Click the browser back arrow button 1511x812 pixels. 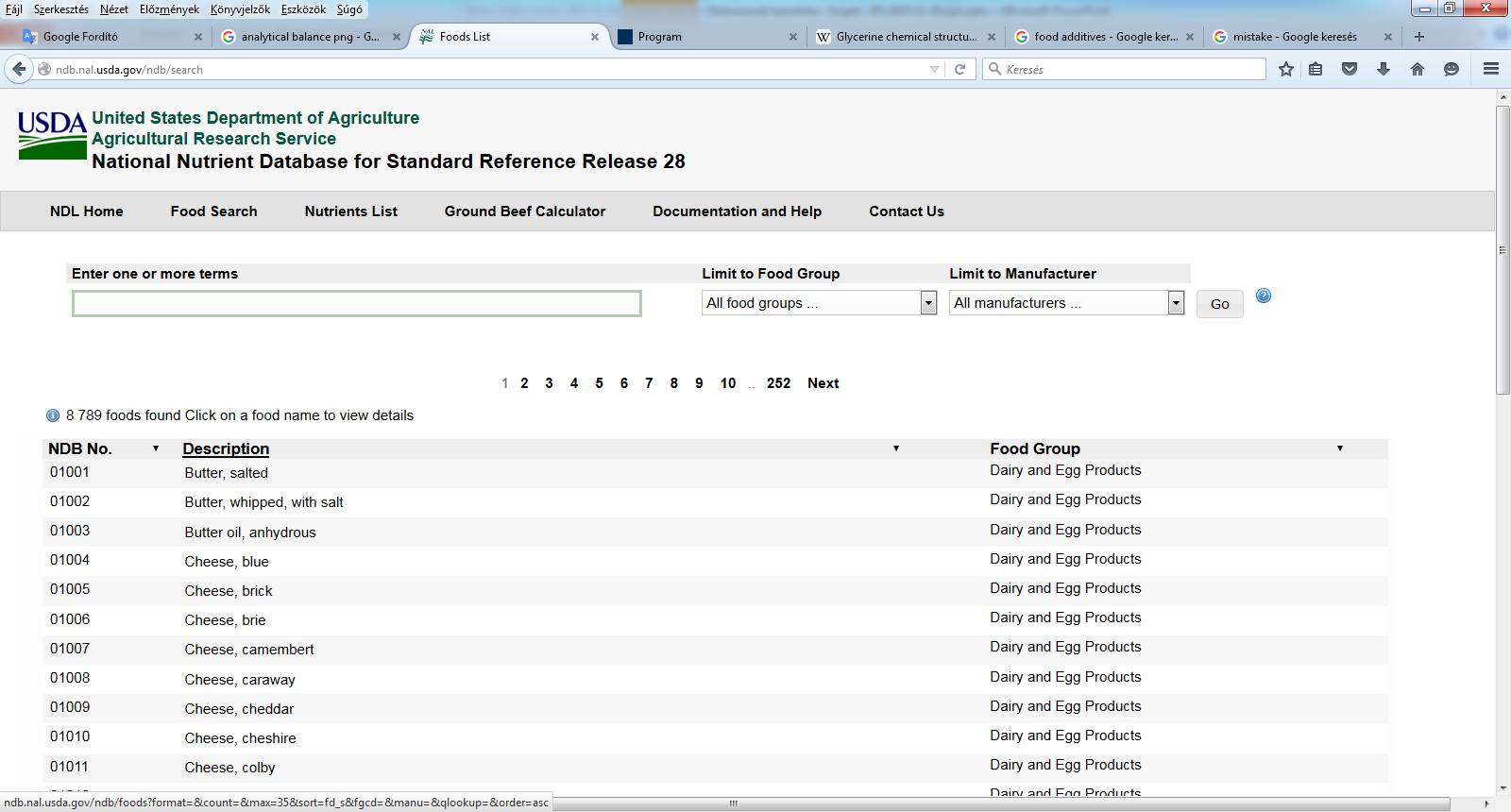[19, 69]
